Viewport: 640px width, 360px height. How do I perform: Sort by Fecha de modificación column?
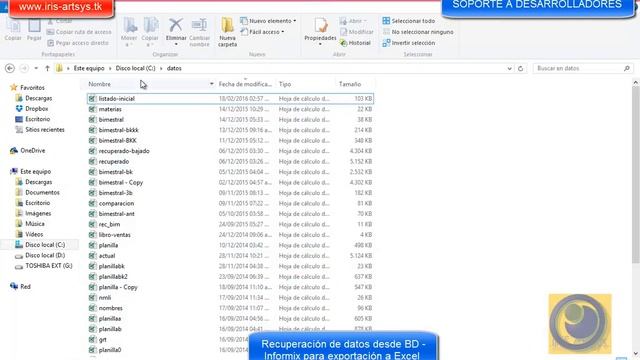245,84
